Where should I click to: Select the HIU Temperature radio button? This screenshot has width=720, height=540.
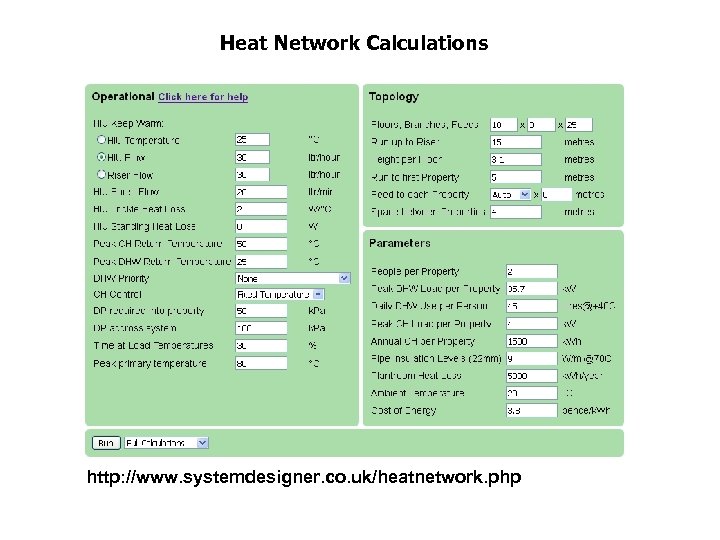[x=101, y=139]
